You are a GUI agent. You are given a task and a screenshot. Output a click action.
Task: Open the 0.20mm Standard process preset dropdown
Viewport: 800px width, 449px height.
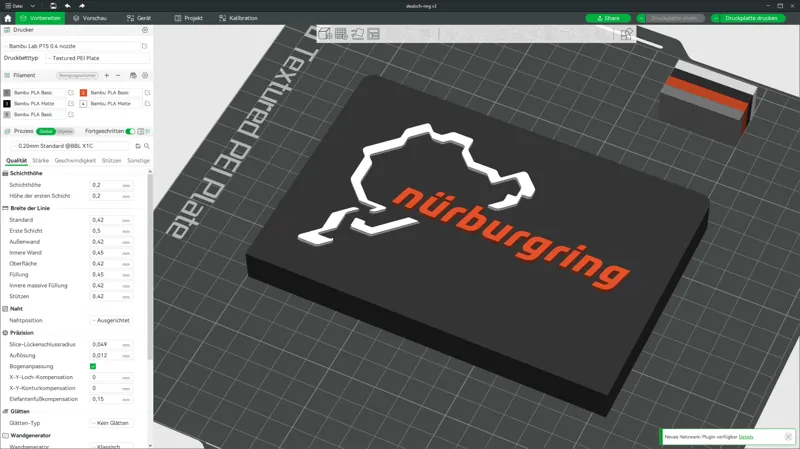pos(71,146)
